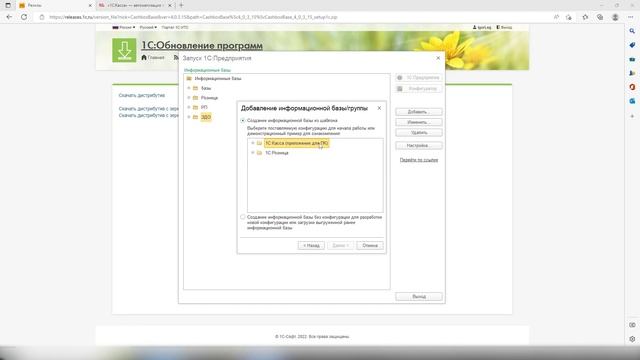Open the Русский language dropdown
The height and width of the screenshot is (360, 640).
point(148,27)
